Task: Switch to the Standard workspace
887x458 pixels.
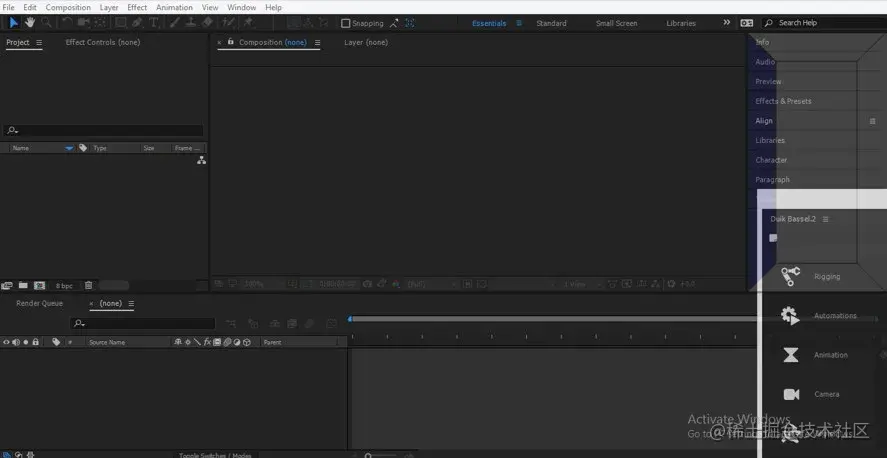Action: click(552, 23)
